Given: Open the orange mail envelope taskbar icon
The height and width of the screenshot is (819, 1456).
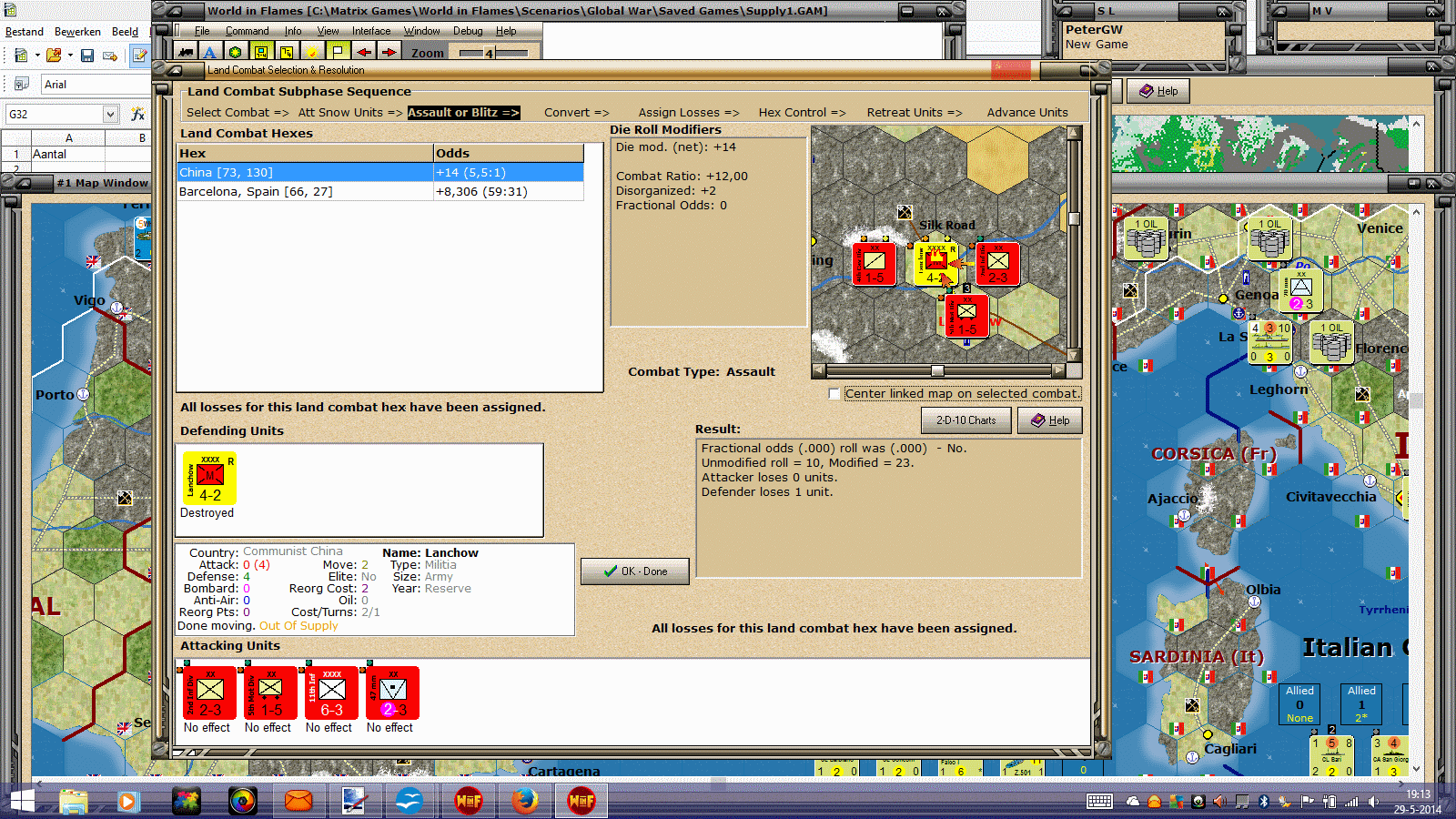Looking at the screenshot, I should click(x=298, y=801).
